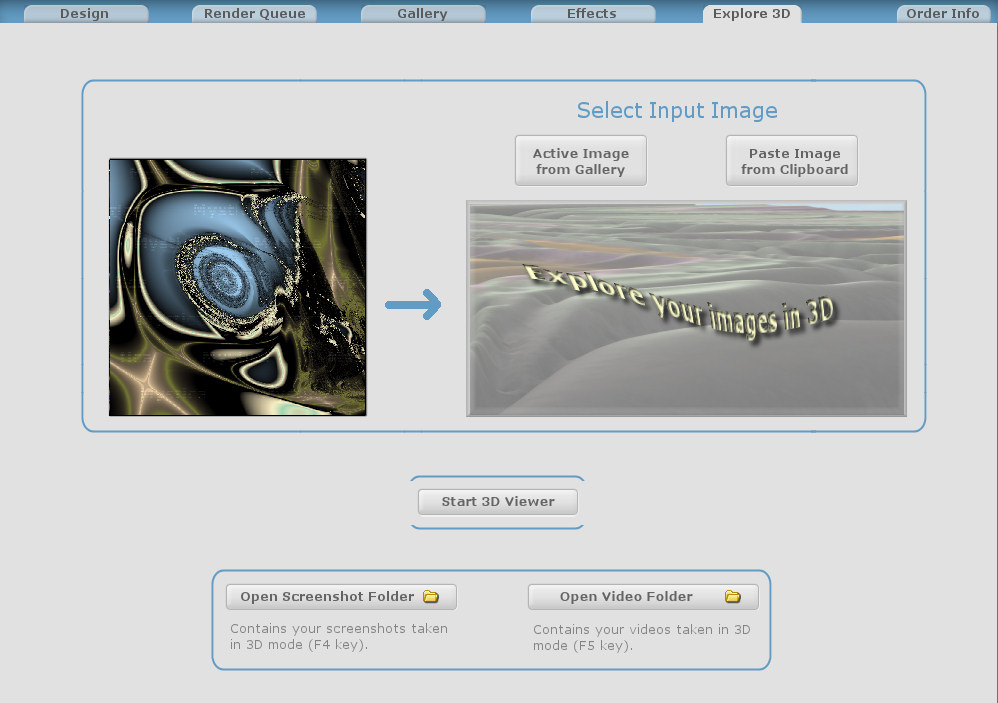The image size is (998, 703).
Task: Open the Order Info tab
Action: point(943,13)
